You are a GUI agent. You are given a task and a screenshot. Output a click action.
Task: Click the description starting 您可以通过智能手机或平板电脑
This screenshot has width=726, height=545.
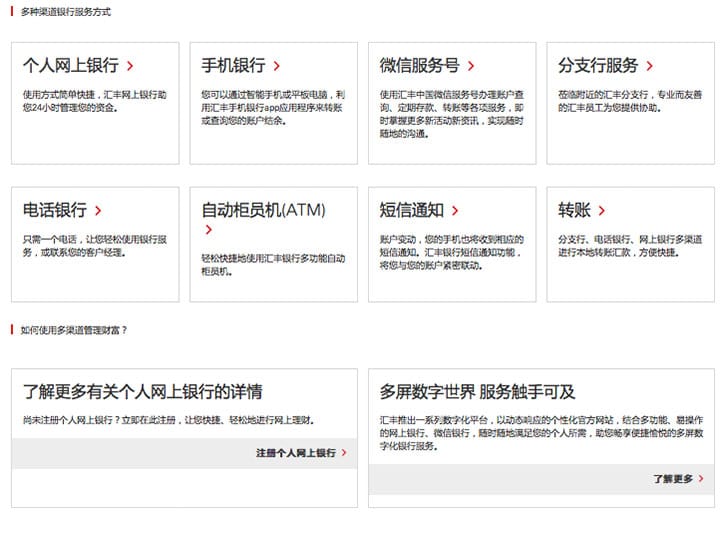(x=273, y=107)
